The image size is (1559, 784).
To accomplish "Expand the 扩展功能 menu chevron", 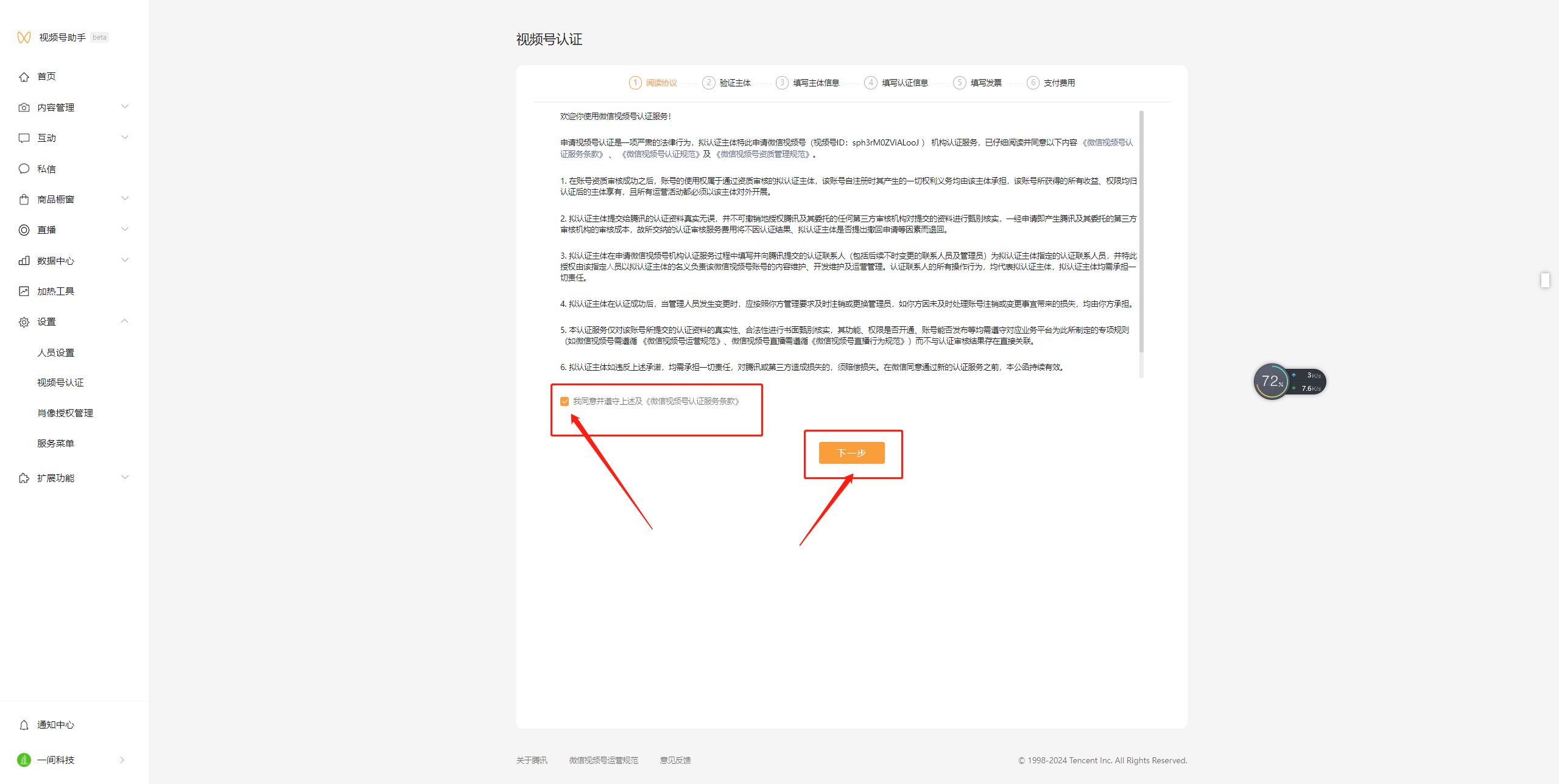I will (125, 477).
